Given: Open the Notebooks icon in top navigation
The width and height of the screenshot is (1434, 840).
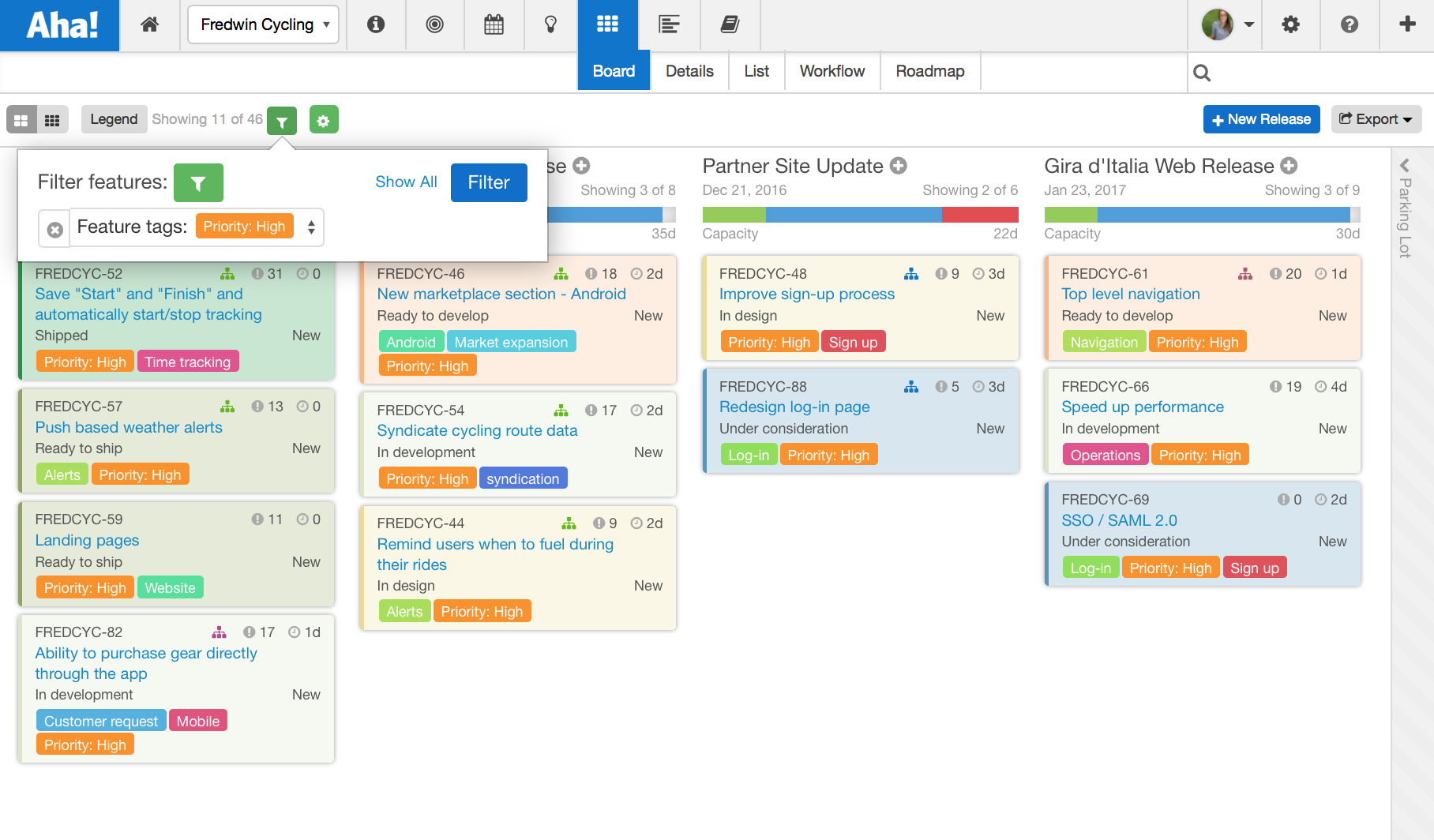Looking at the screenshot, I should [730, 24].
